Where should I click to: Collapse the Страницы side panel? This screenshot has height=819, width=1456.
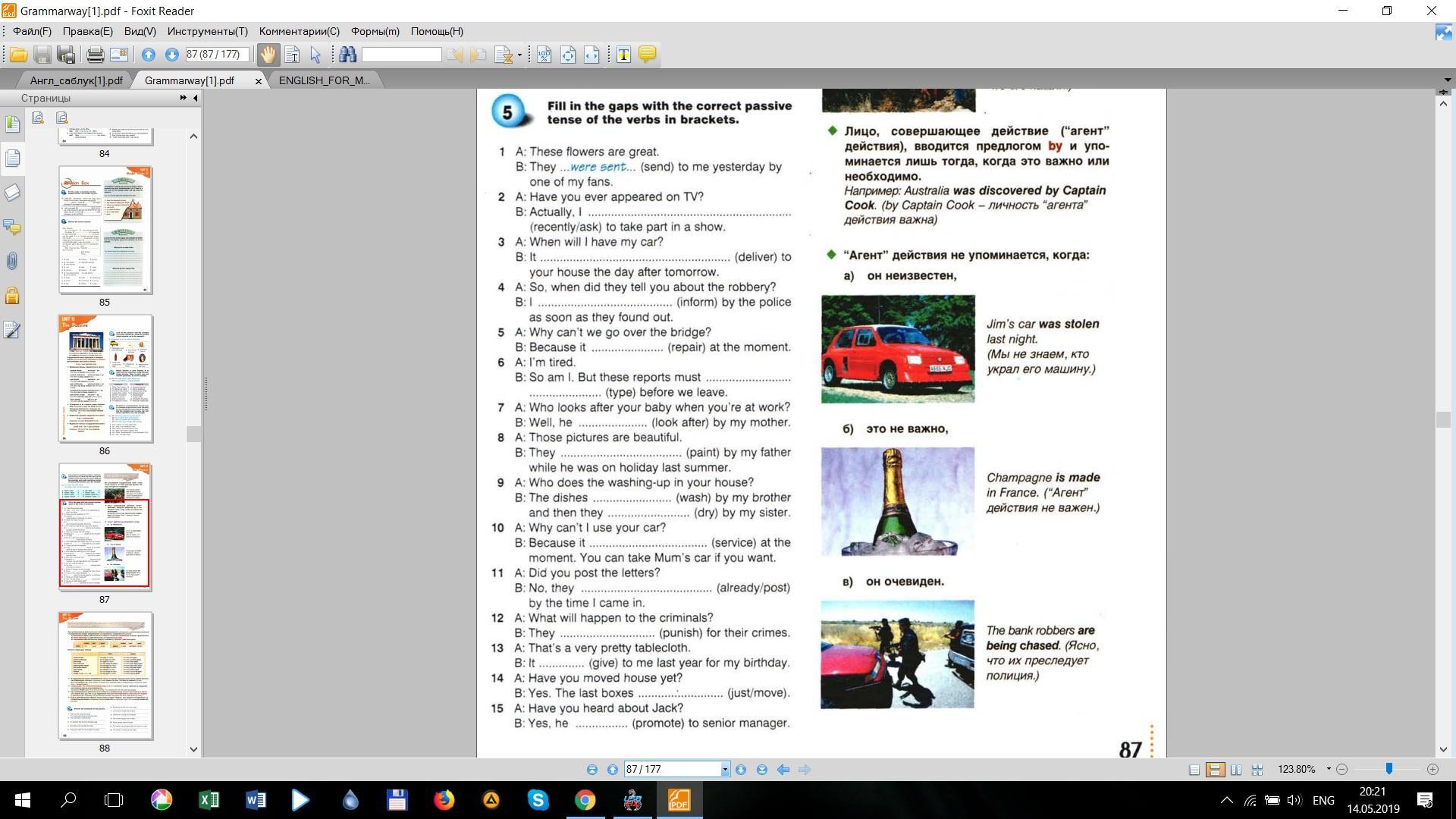tap(196, 98)
